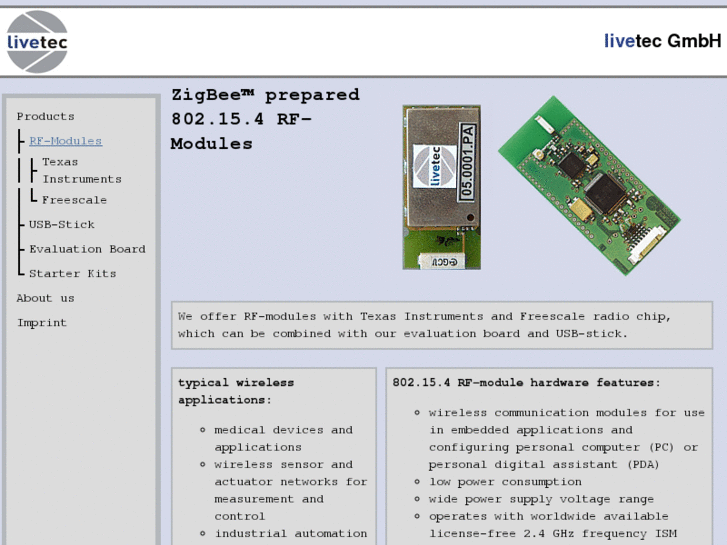Click 'operates with worldwide available' bullet

point(553,525)
